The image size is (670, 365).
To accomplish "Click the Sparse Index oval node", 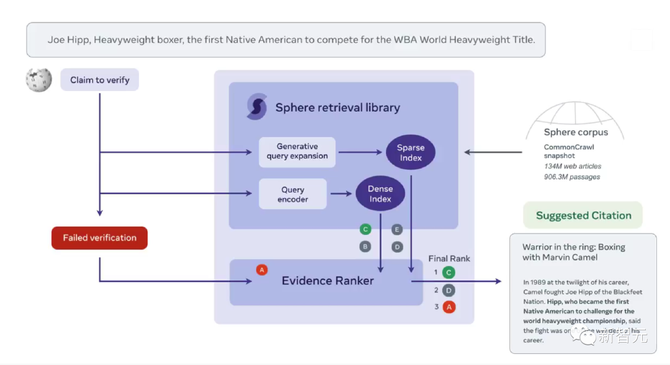I will click(x=411, y=153).
